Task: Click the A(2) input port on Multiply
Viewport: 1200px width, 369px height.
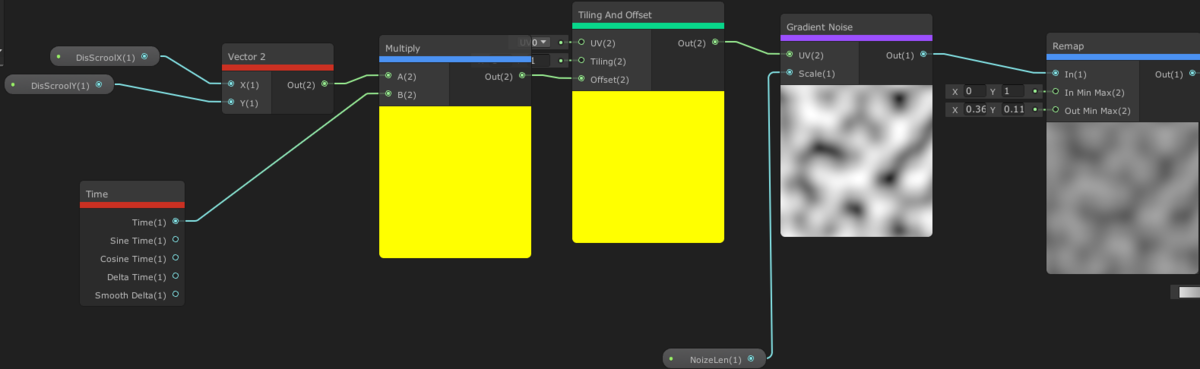Action: tap(388, 76)
